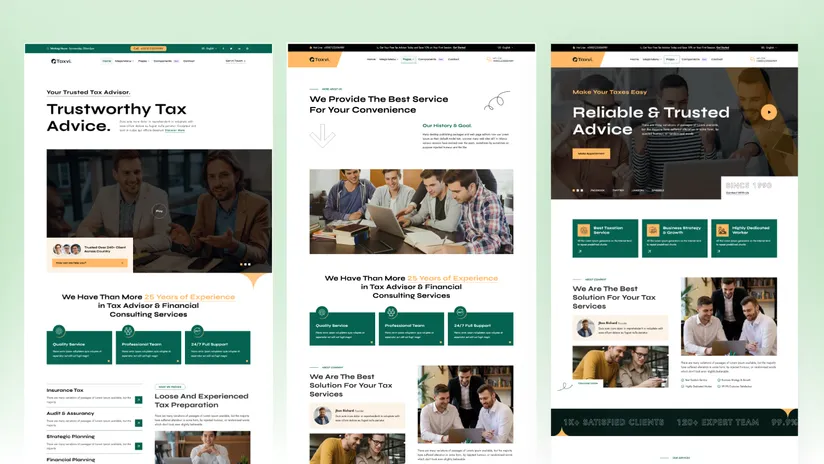Click the Taxvi logo on Trustworthy Tax page

tap(61, 61)
